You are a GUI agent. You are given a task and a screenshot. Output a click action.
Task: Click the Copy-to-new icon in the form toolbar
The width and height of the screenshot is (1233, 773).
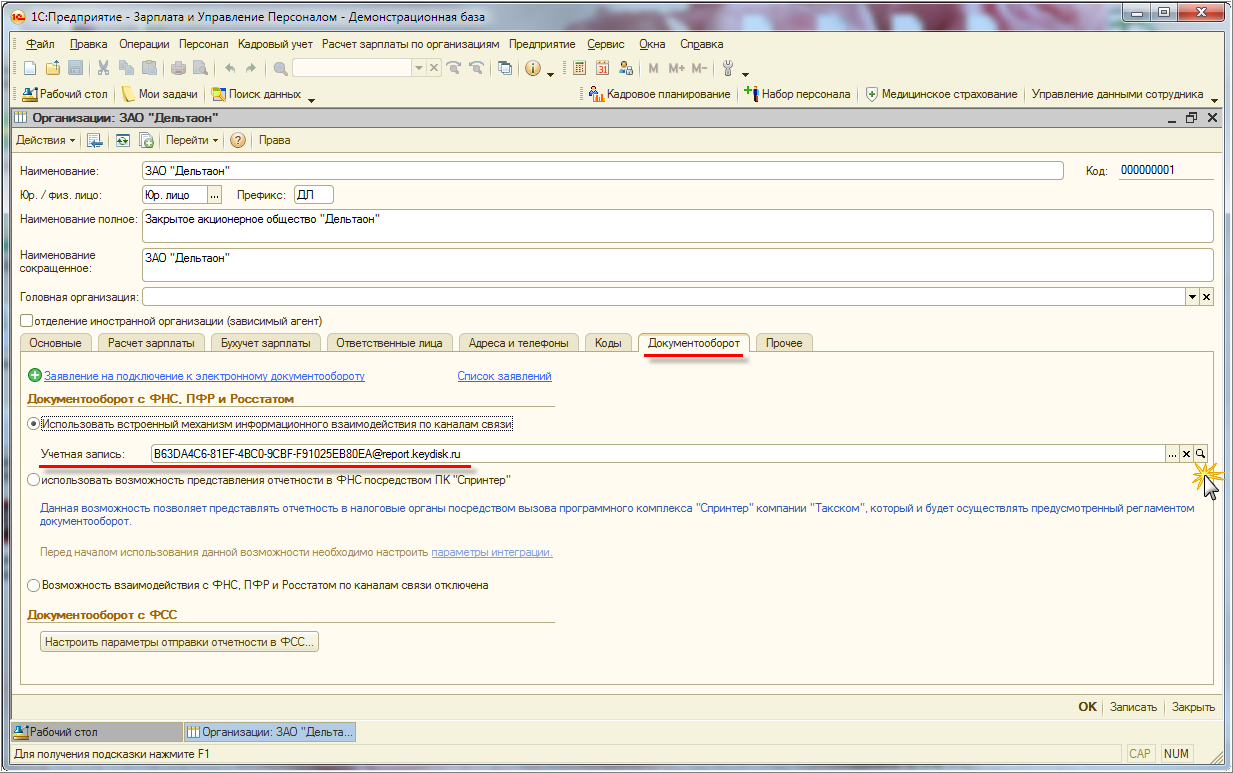146,141
